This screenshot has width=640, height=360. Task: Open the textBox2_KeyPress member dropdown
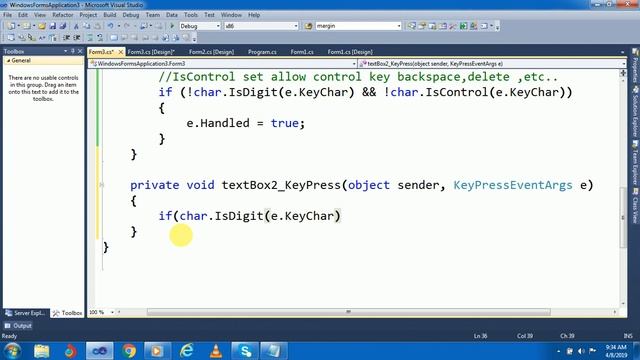point(623,64)
